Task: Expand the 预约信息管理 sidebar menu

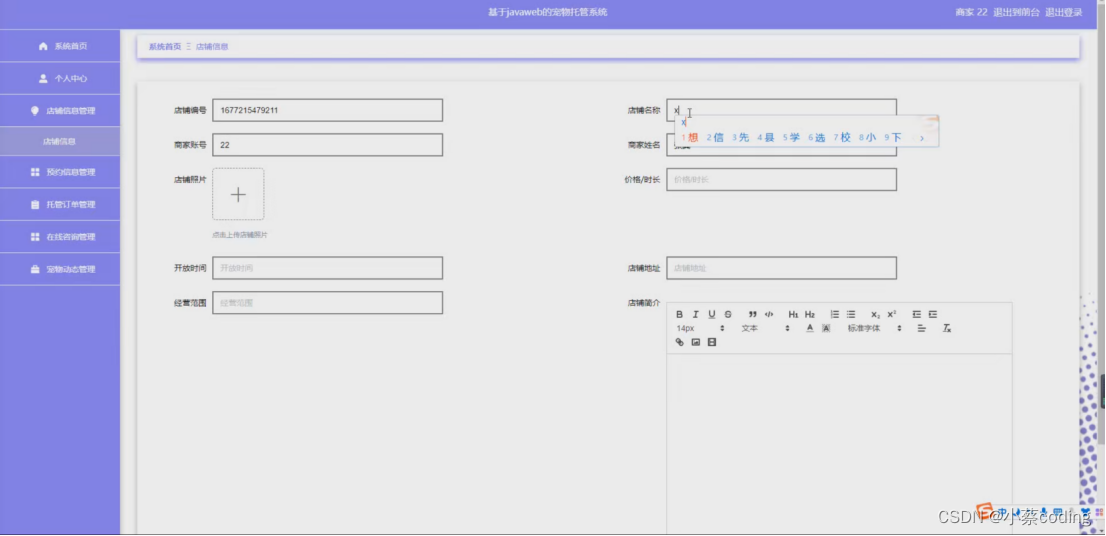Action: (x=60, y=172)
